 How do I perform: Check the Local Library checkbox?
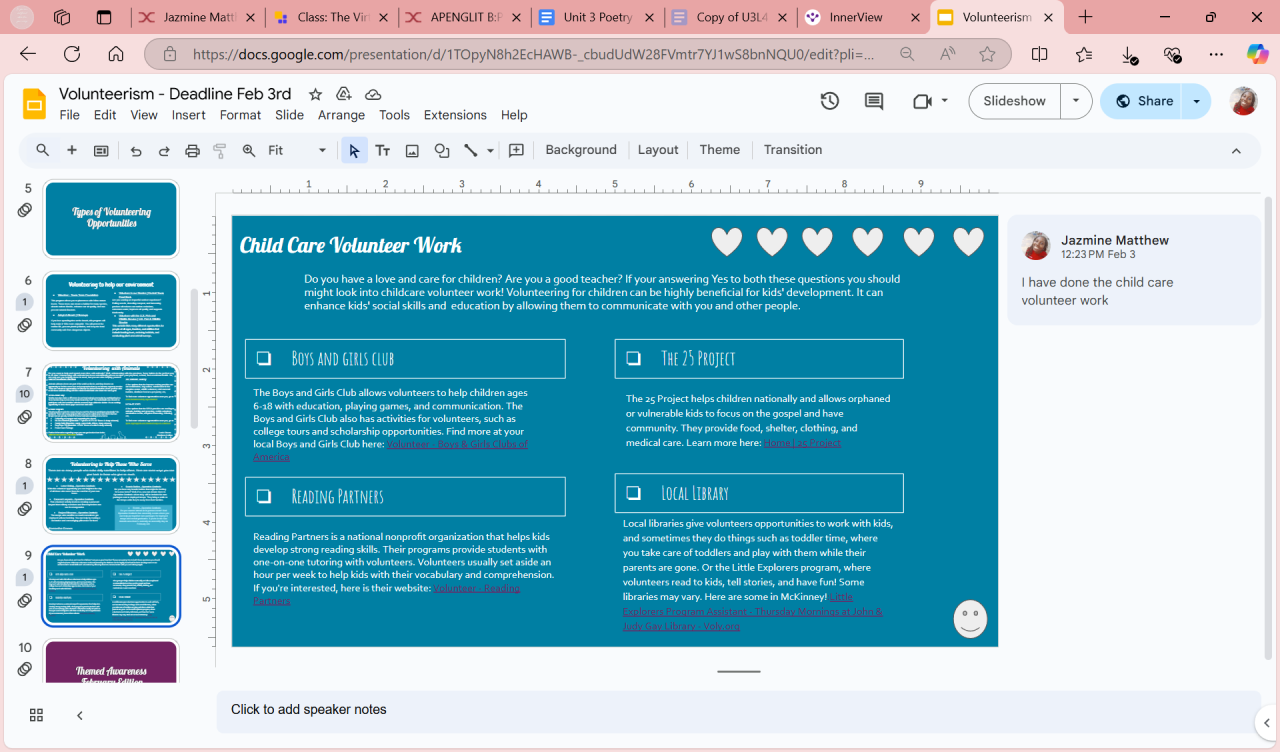coord(633,493)
